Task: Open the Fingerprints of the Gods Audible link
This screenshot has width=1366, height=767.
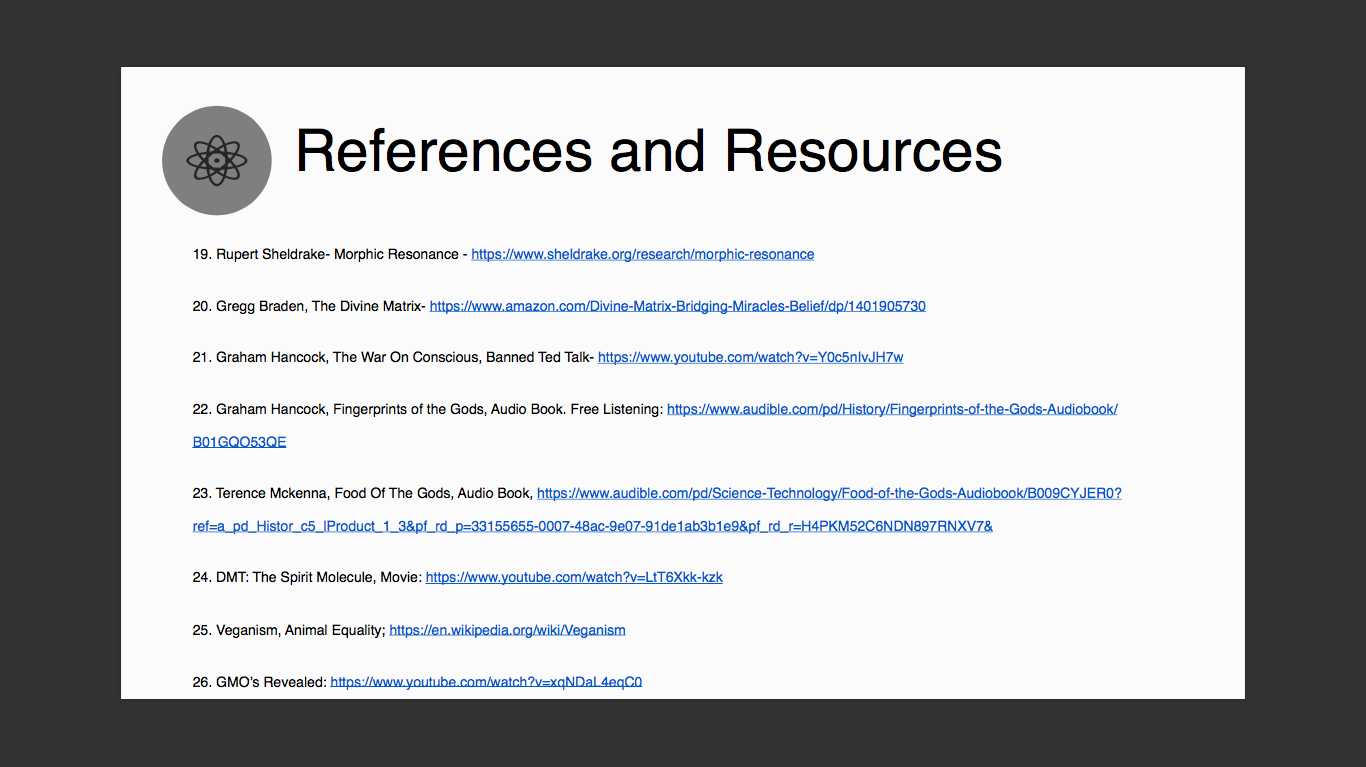Action: (892, 409)
